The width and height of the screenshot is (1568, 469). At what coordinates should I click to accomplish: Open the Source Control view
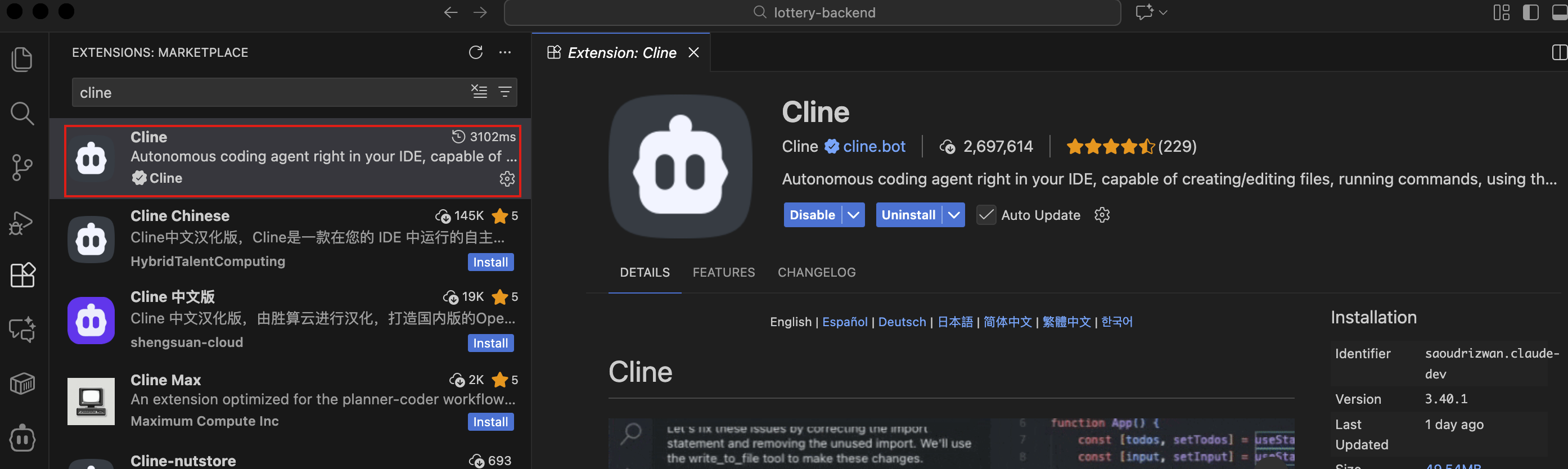(22, 167)
